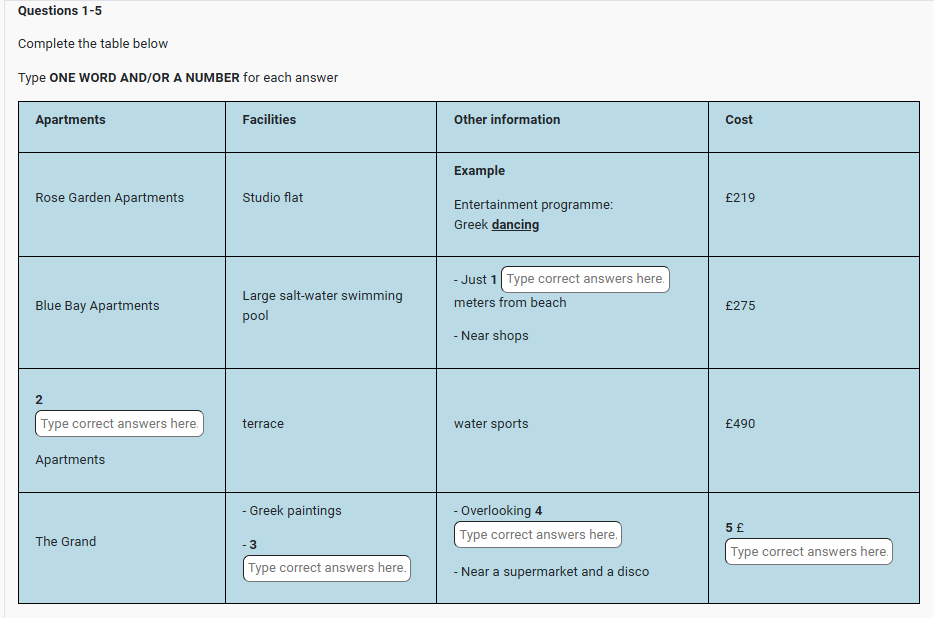Select the 'Facilities' column header
The image size is (934, 618).
pos(269,120)
